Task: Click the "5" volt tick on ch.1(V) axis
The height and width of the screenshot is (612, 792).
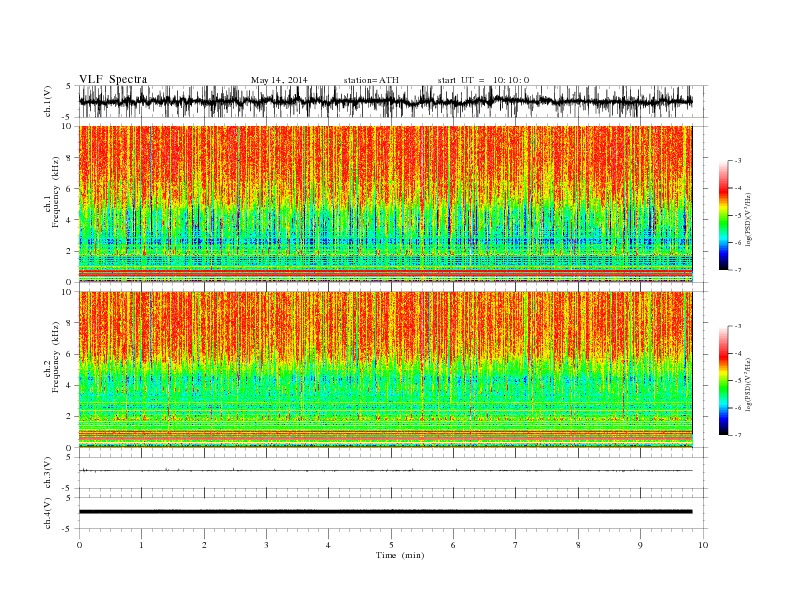Action: click(70, 86)
